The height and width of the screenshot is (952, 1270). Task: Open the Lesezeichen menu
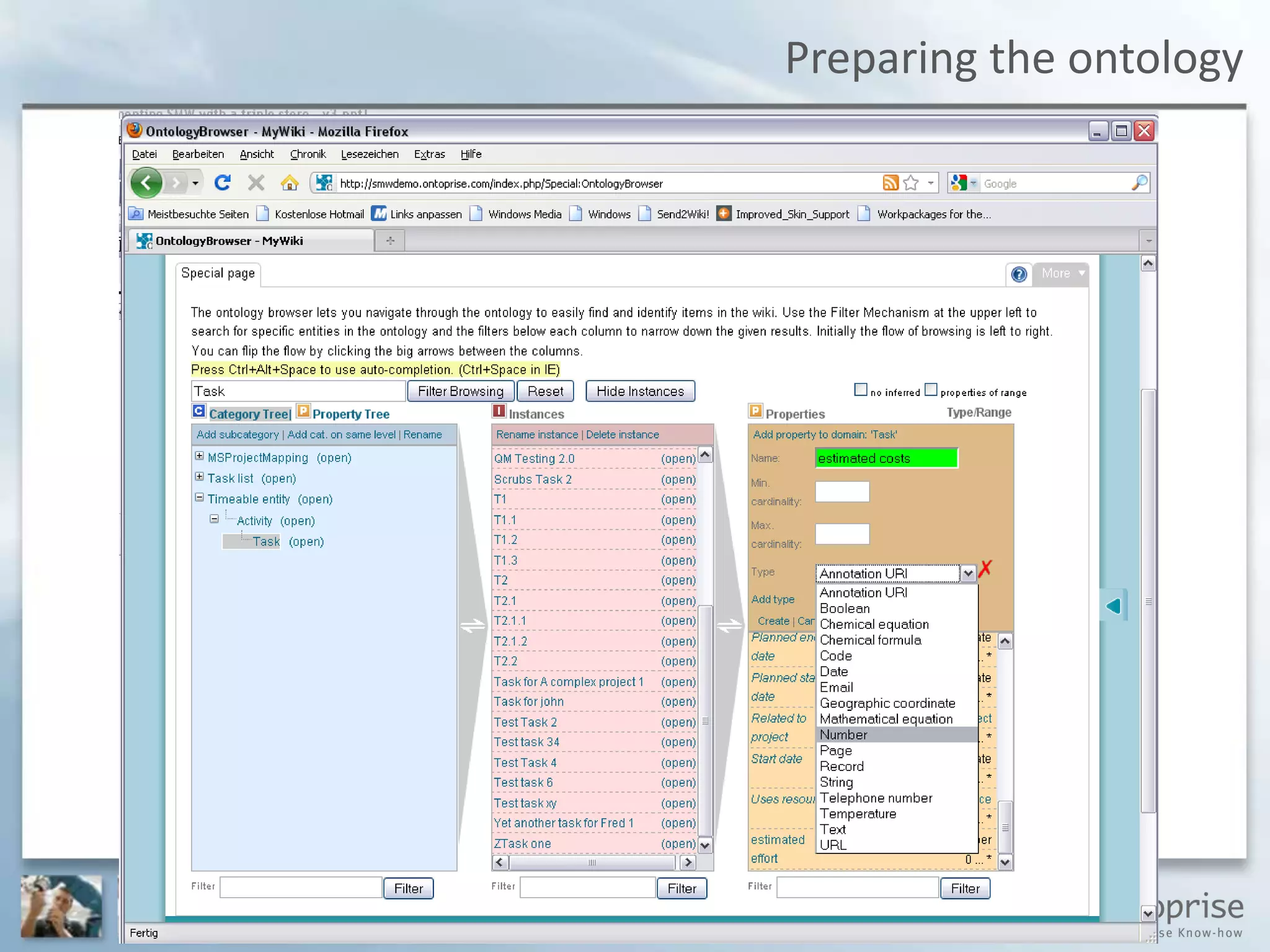click(370, 154)
